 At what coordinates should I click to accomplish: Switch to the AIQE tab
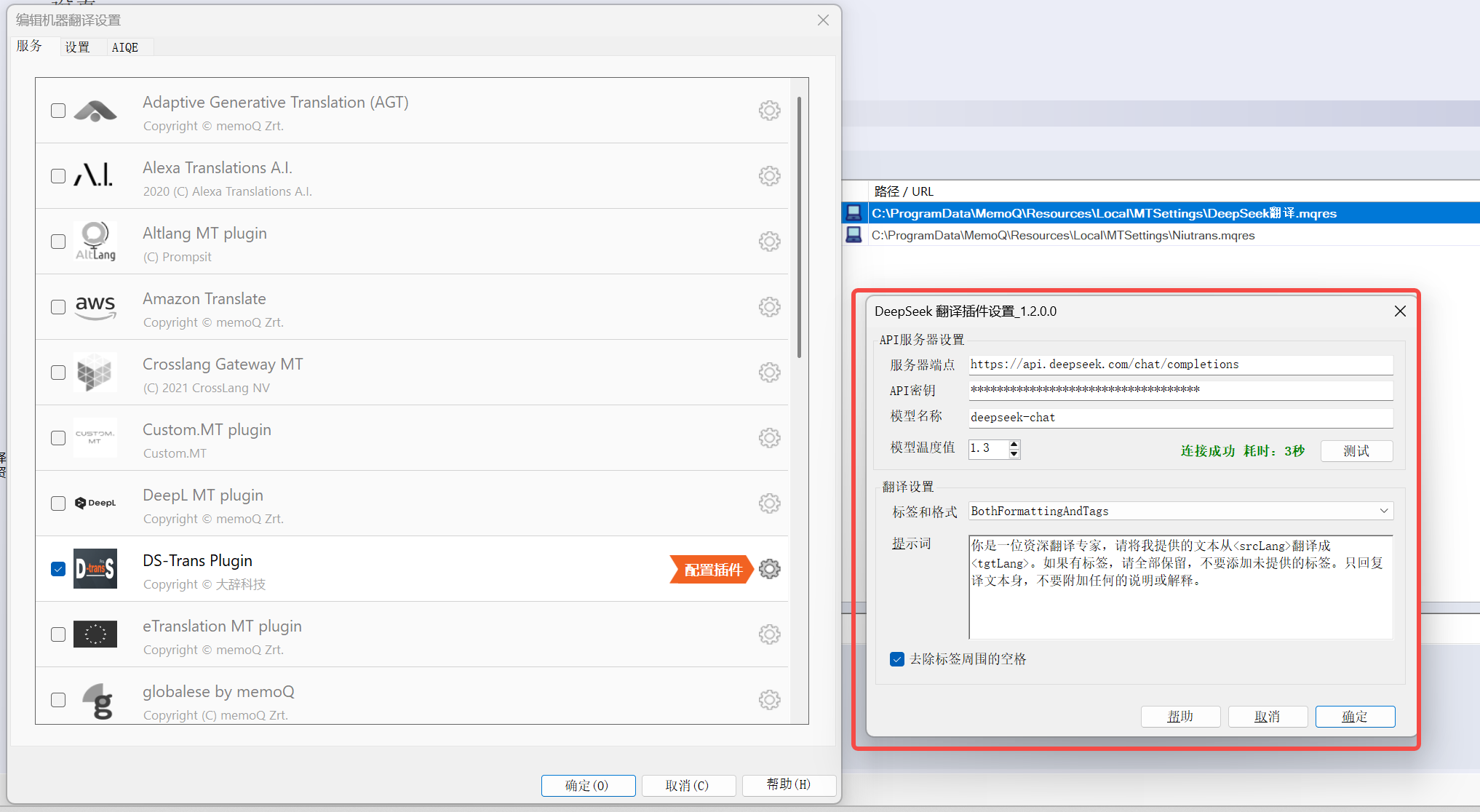tap(125, 47)
